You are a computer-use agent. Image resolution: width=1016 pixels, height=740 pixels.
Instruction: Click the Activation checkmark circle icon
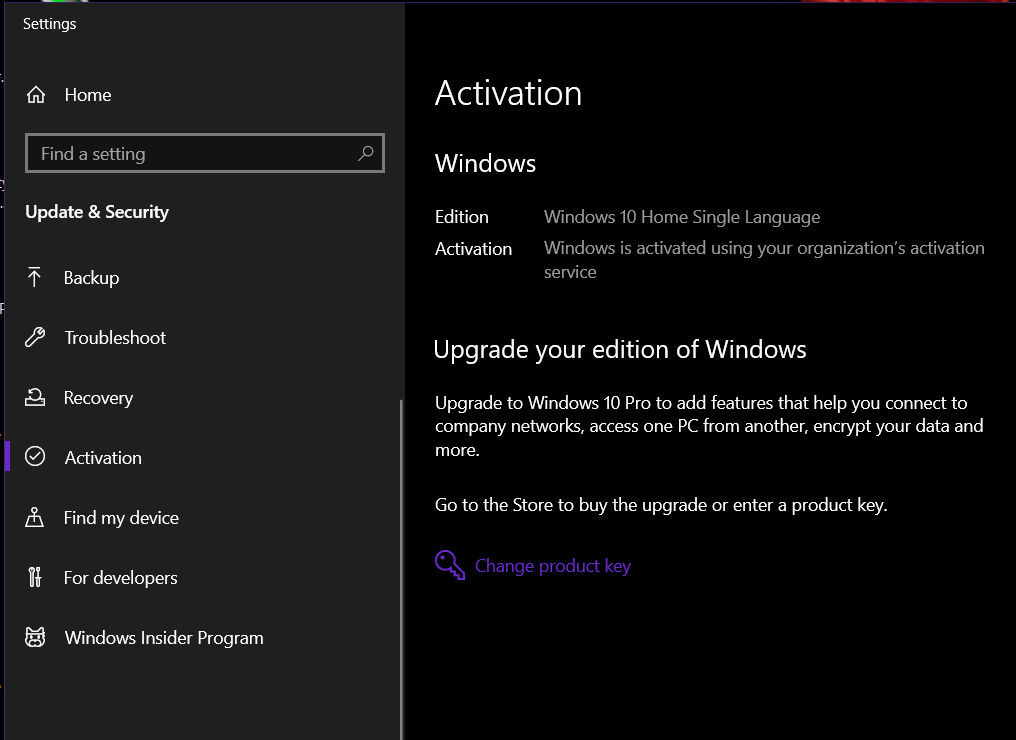(x=35, y=457)
